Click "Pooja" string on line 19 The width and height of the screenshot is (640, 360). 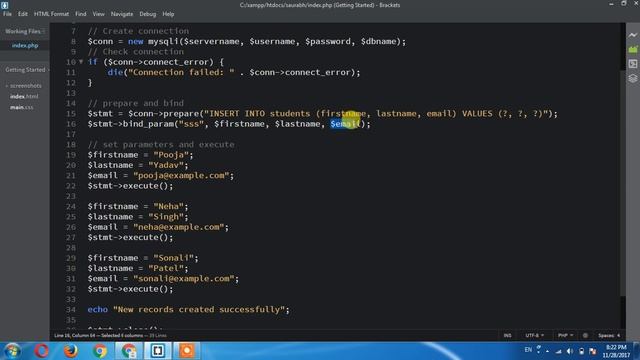[171, 155]
